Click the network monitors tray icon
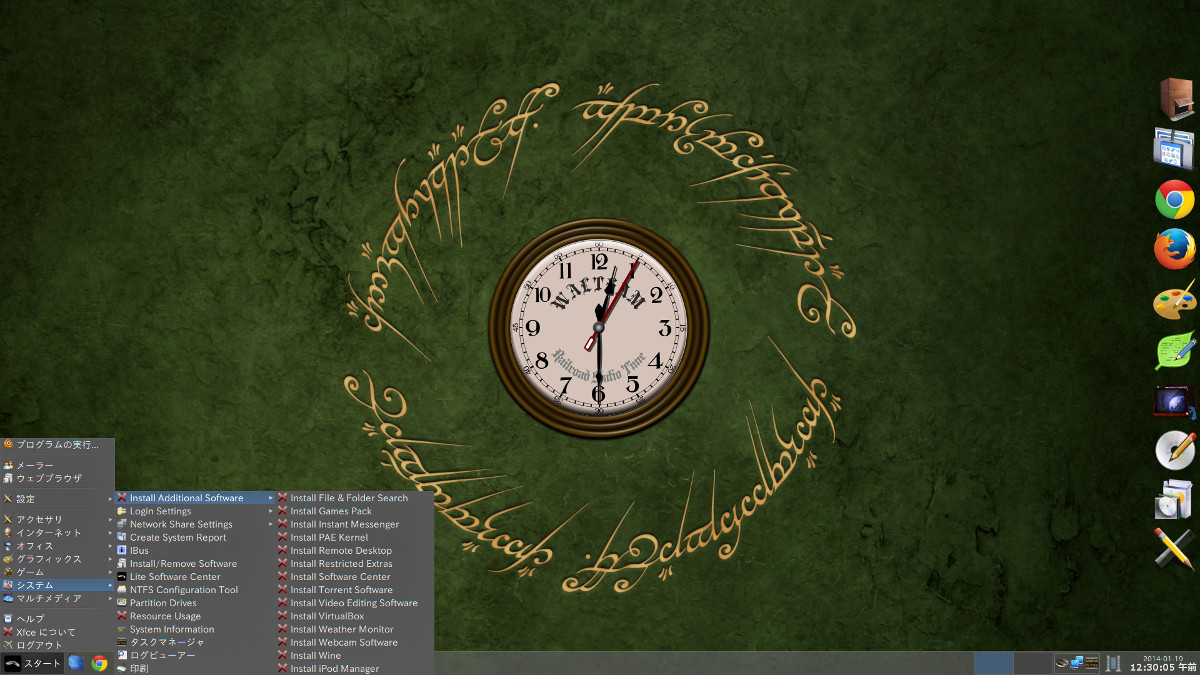The width and height of the screenshot is (1200, 675). (1078, 663)
